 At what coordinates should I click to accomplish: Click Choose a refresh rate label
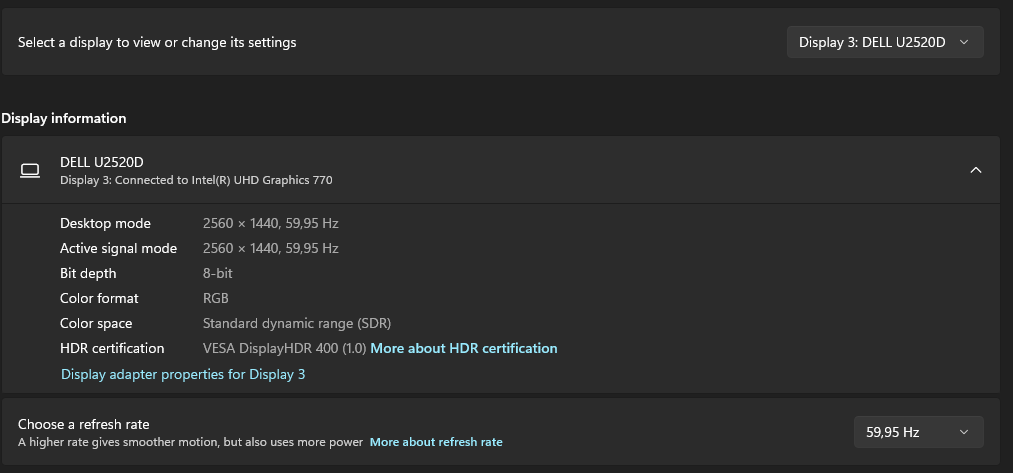pos(83,425)
